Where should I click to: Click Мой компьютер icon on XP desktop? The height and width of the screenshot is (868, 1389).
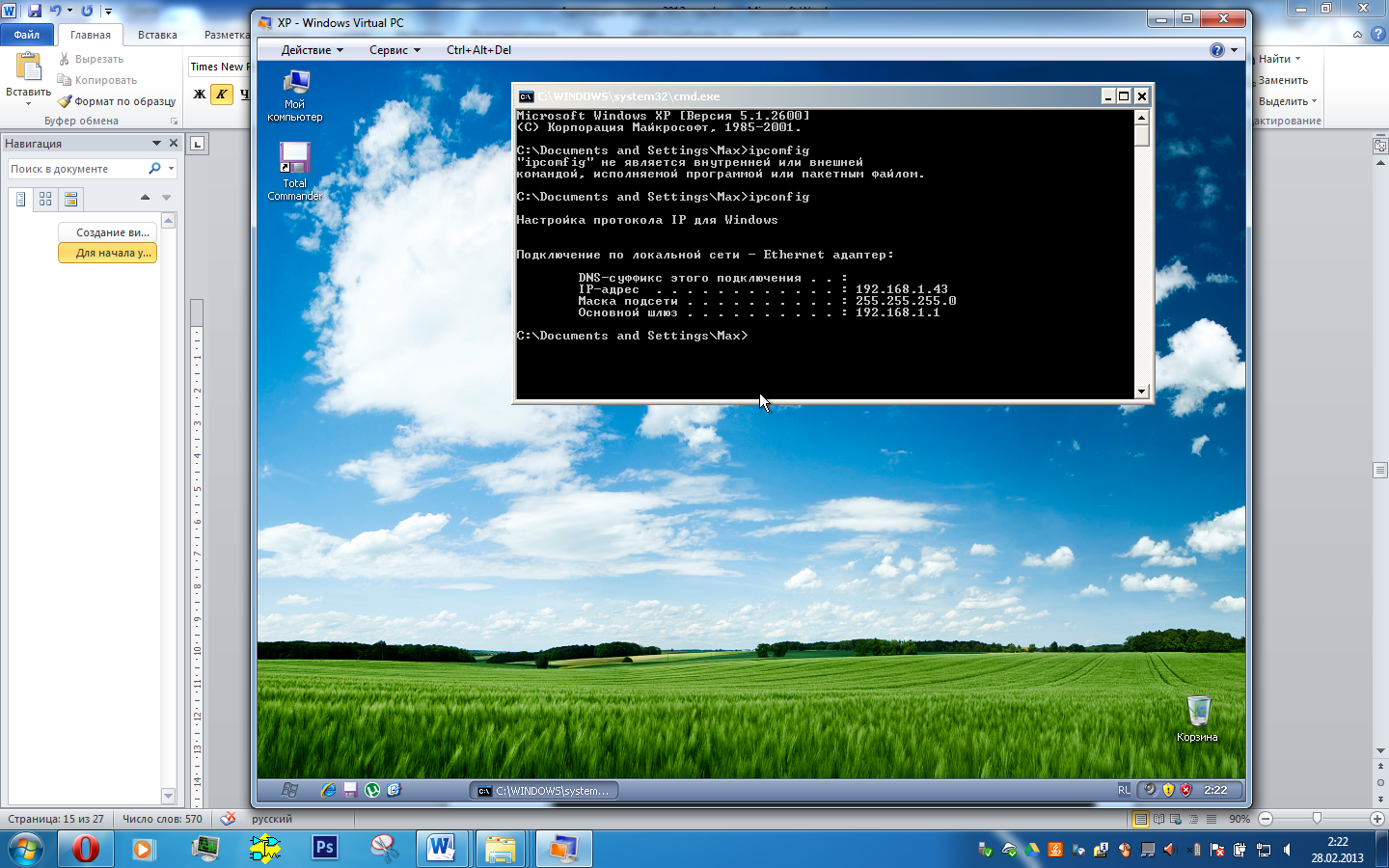click(295, 95)
